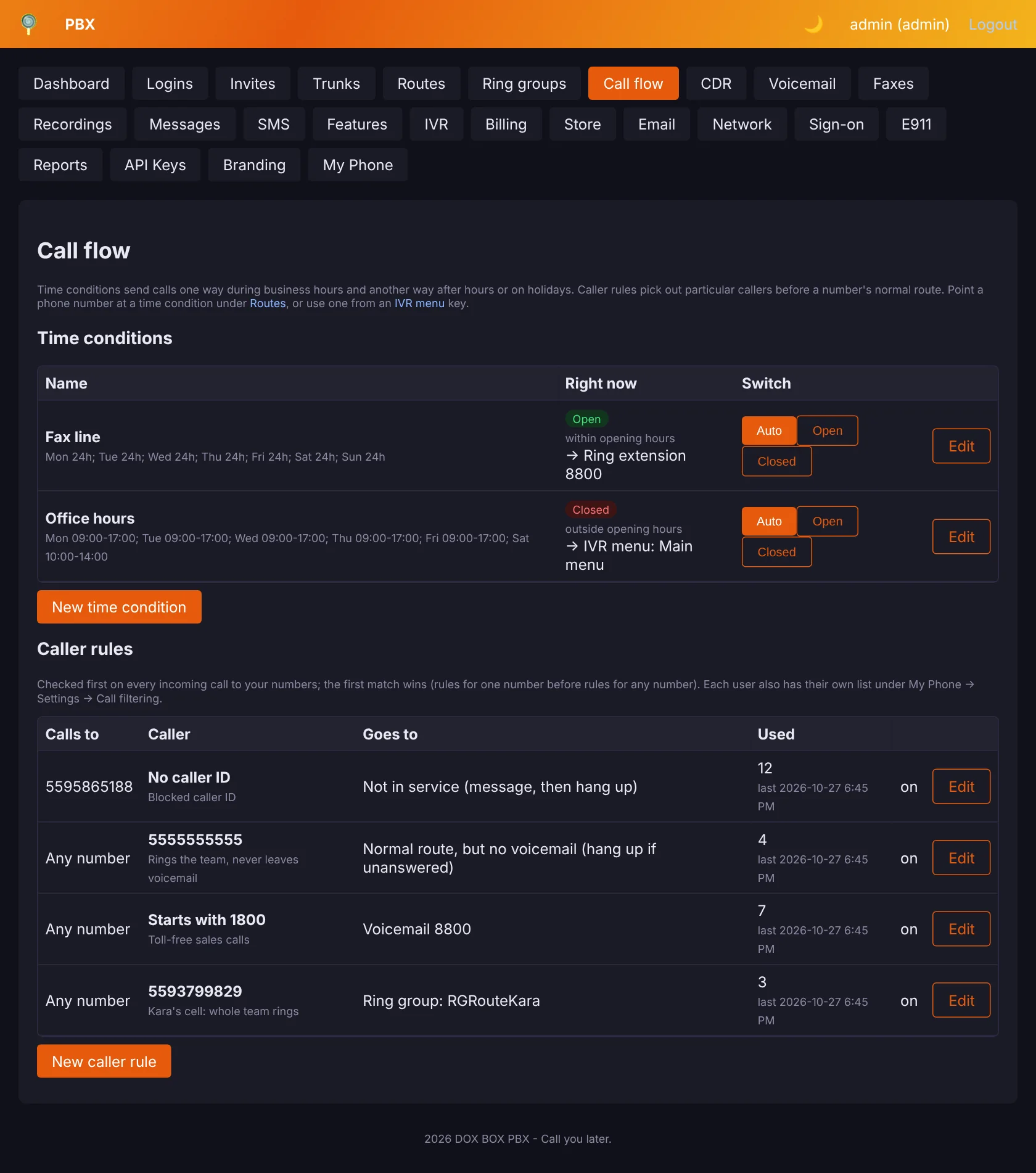The height and width of the screenshot is (1173, 1036).
Task: Click the admin (admin) user label
Action: pyautogui.click(x=899, y=24)
